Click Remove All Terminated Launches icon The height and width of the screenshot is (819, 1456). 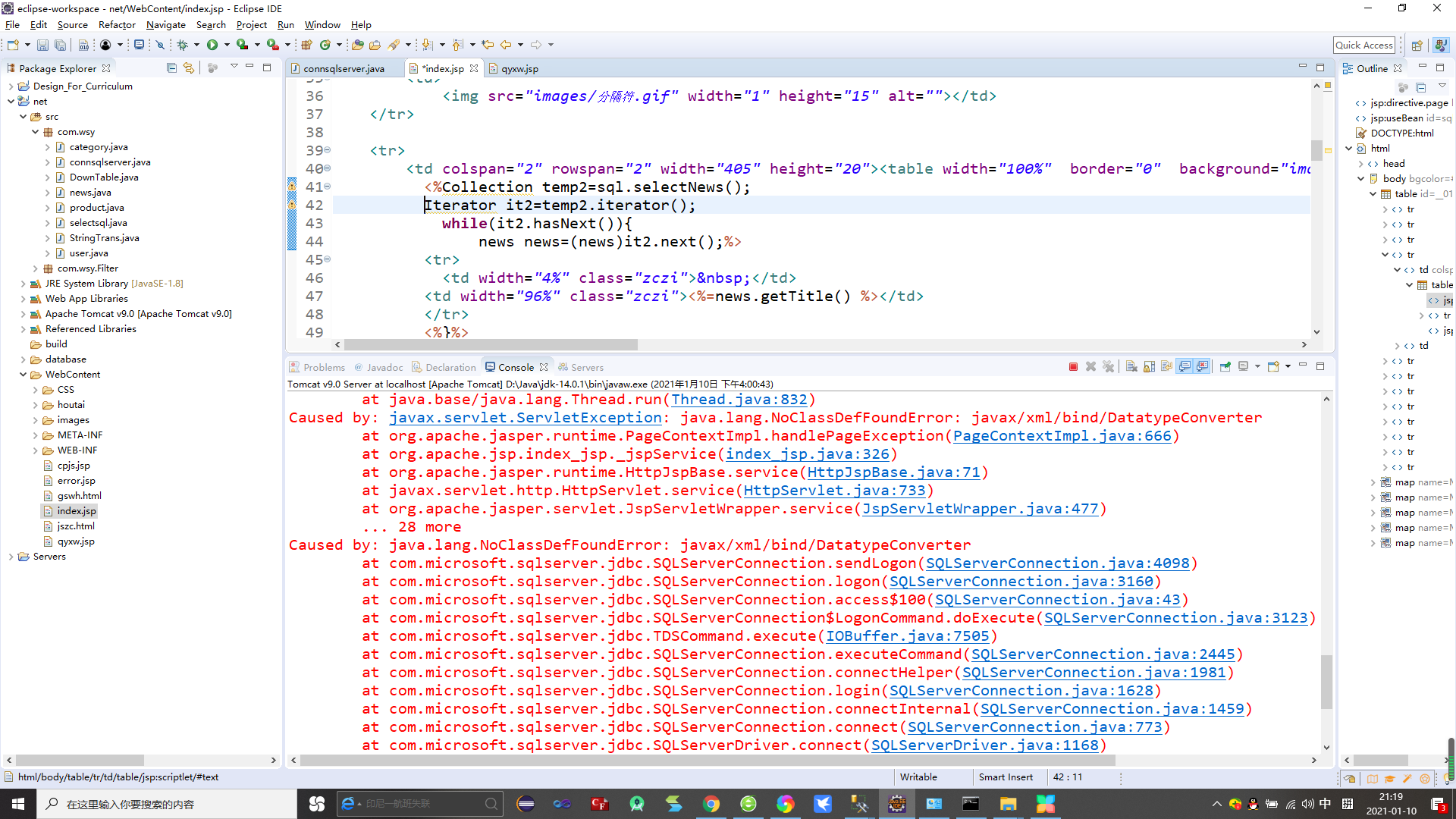(1108, 367)
